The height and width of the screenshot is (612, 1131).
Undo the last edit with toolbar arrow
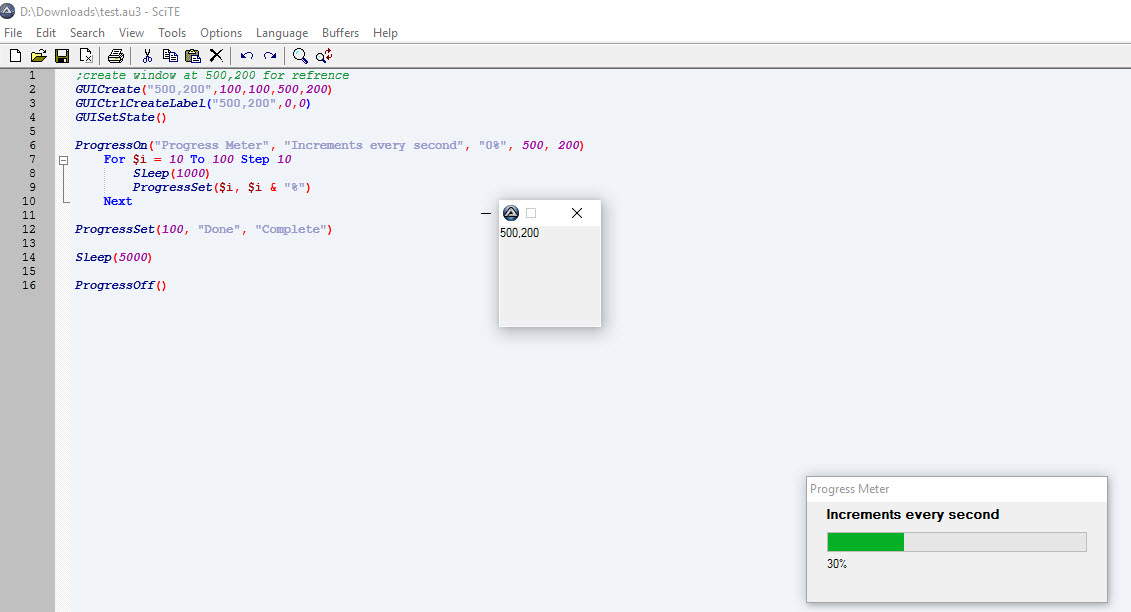tap(247, 56)
